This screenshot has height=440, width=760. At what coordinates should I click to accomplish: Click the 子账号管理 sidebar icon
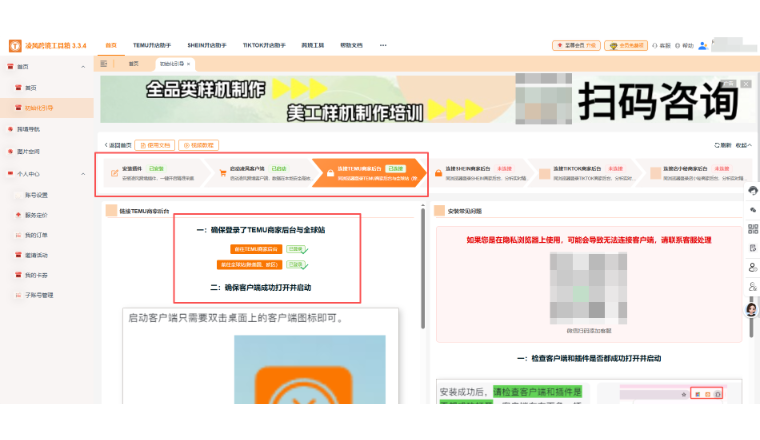18,295
